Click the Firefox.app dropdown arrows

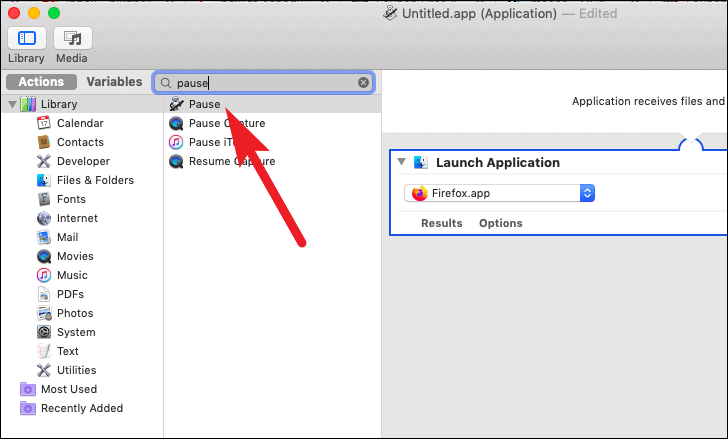(x=587, y=193)
